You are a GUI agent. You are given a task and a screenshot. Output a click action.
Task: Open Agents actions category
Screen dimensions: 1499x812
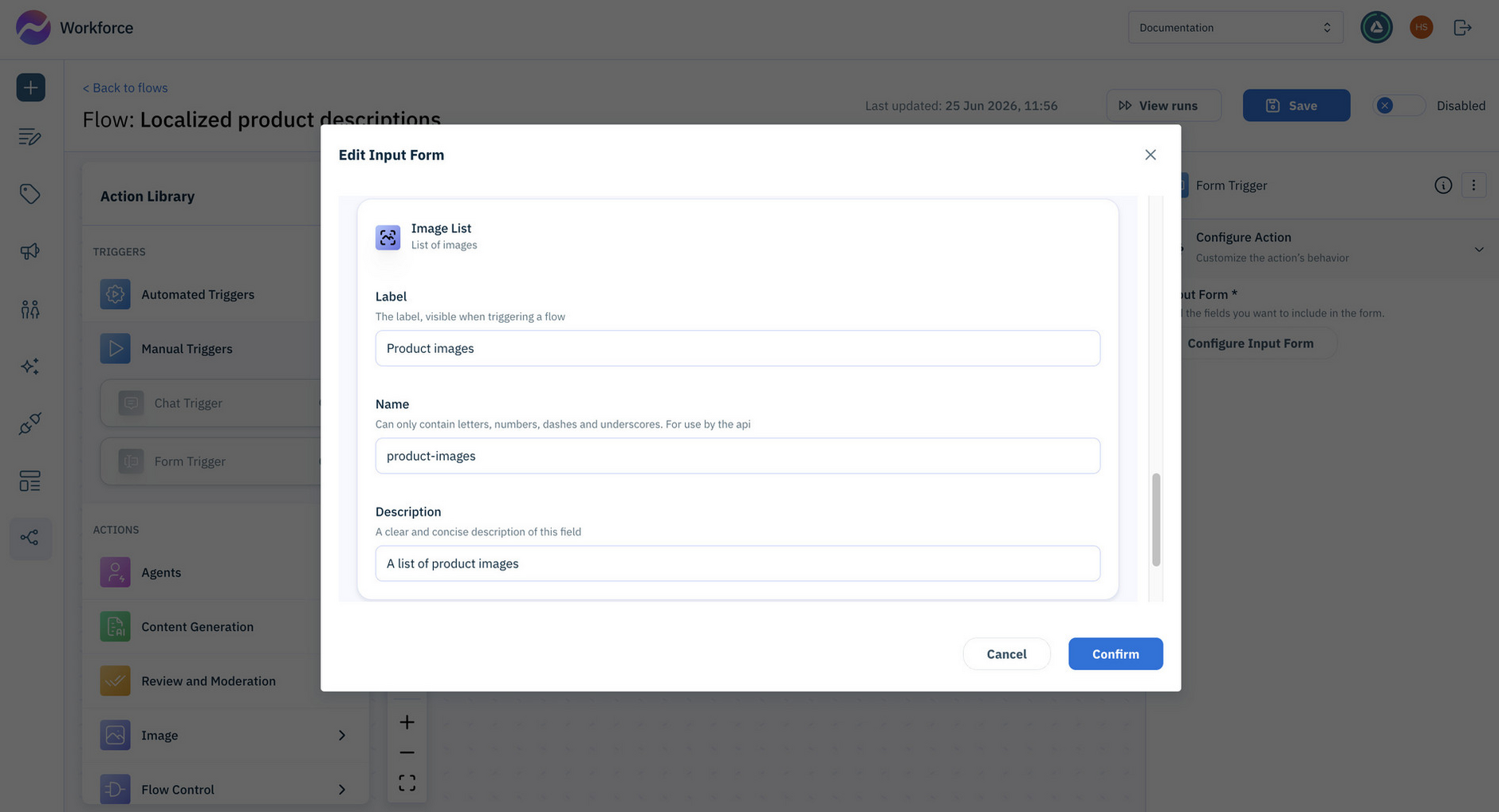coord(202,573)
